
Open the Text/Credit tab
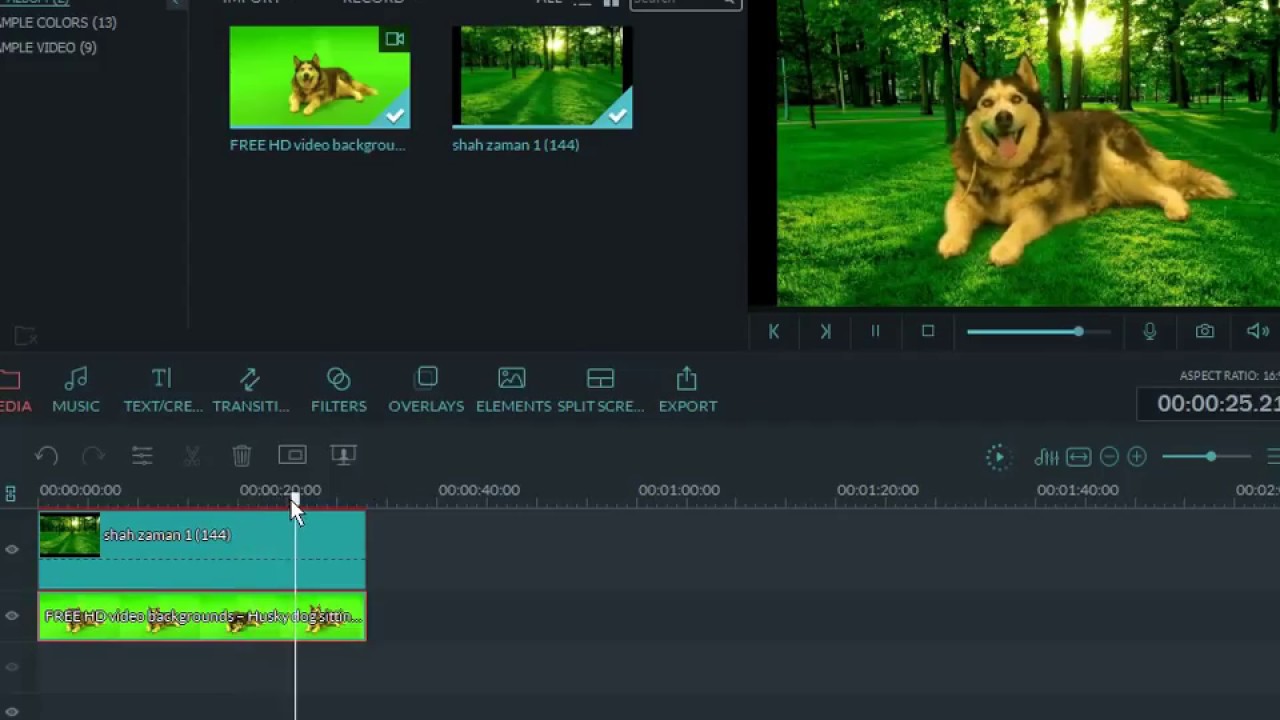tap(163, 390)
